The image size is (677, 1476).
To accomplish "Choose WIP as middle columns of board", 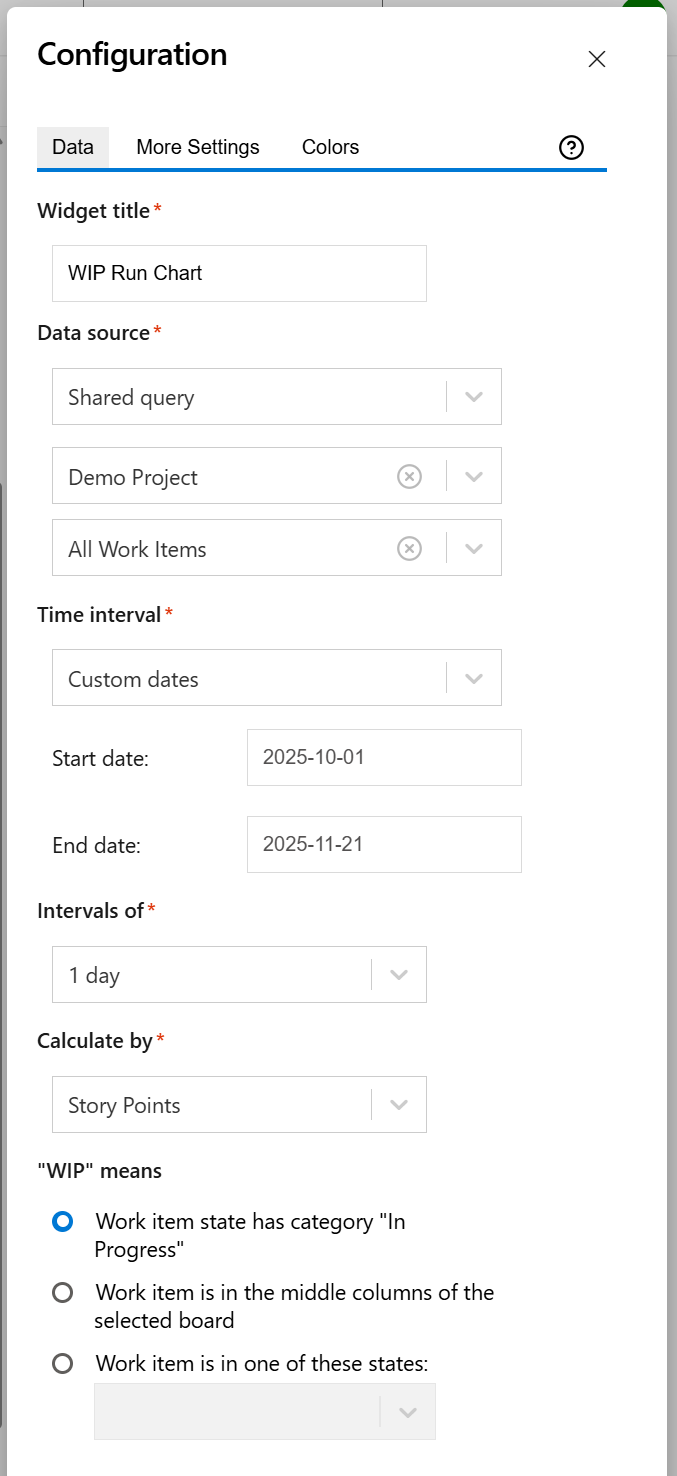I will pyautogui.click(x=62, y=1292).
